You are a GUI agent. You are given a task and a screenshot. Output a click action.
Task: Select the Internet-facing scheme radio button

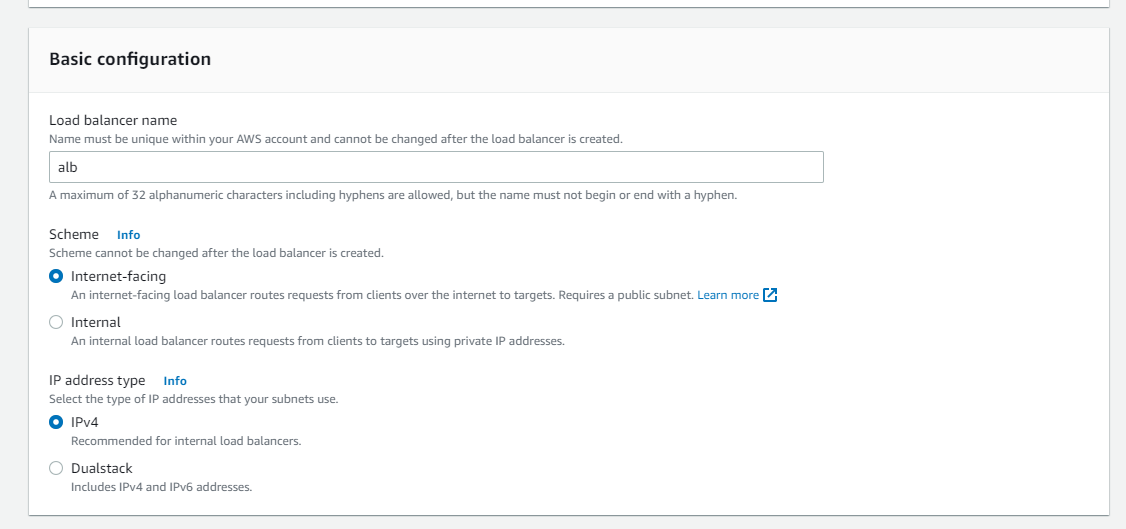tap(56, 276)
